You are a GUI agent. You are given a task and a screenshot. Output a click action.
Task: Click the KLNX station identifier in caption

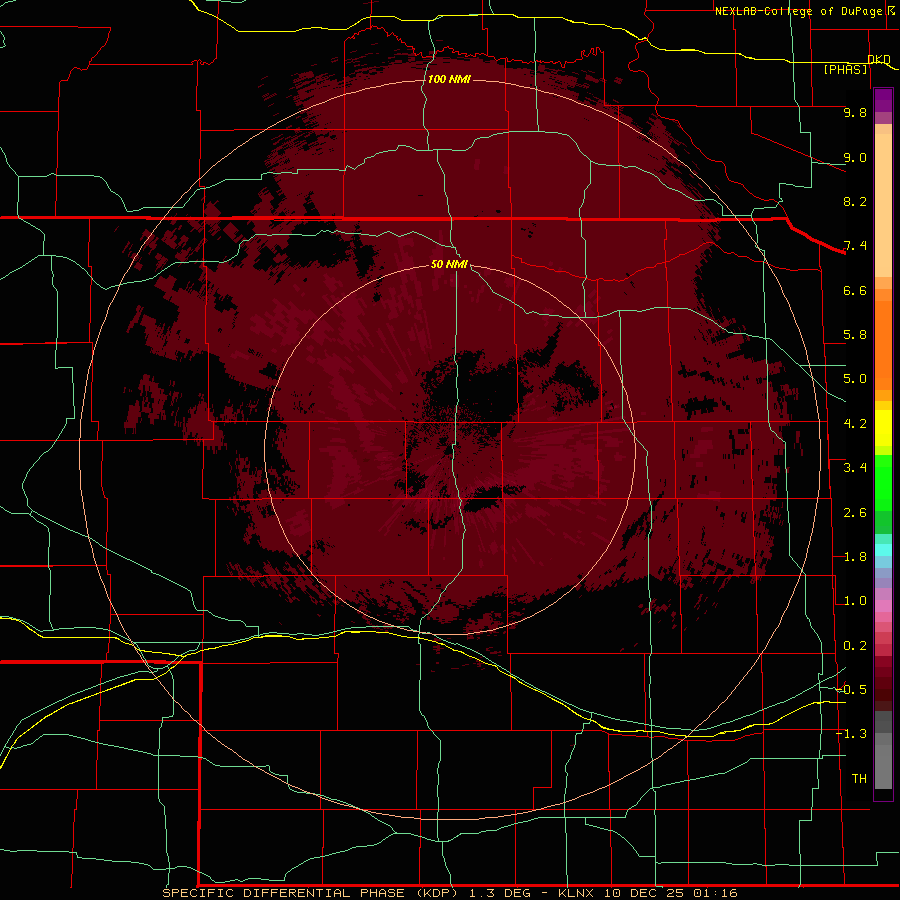[x=578, y=893]
